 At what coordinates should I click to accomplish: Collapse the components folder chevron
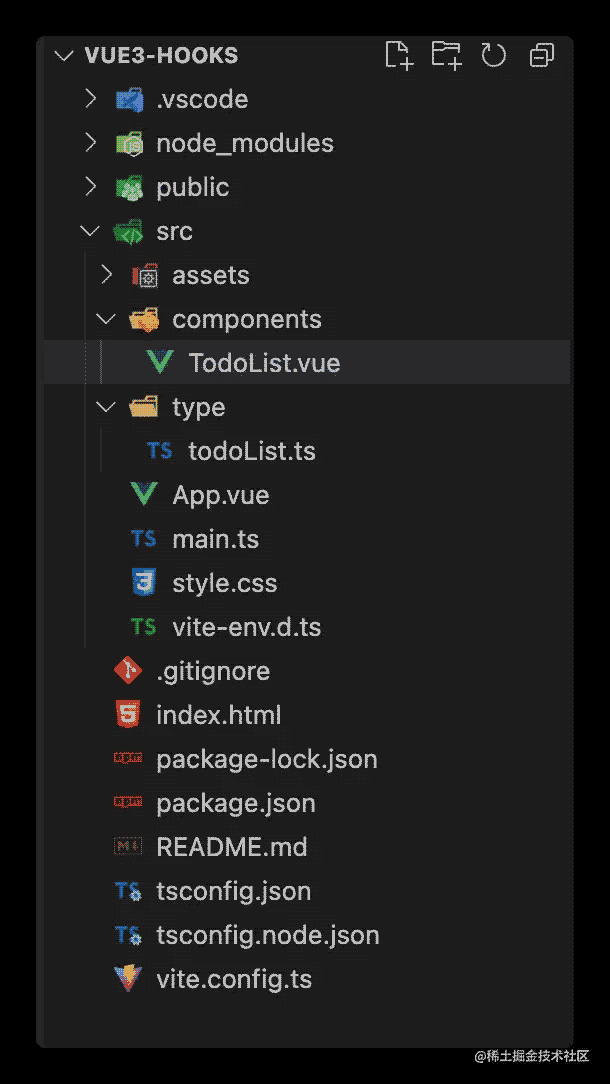pos(106,319)
